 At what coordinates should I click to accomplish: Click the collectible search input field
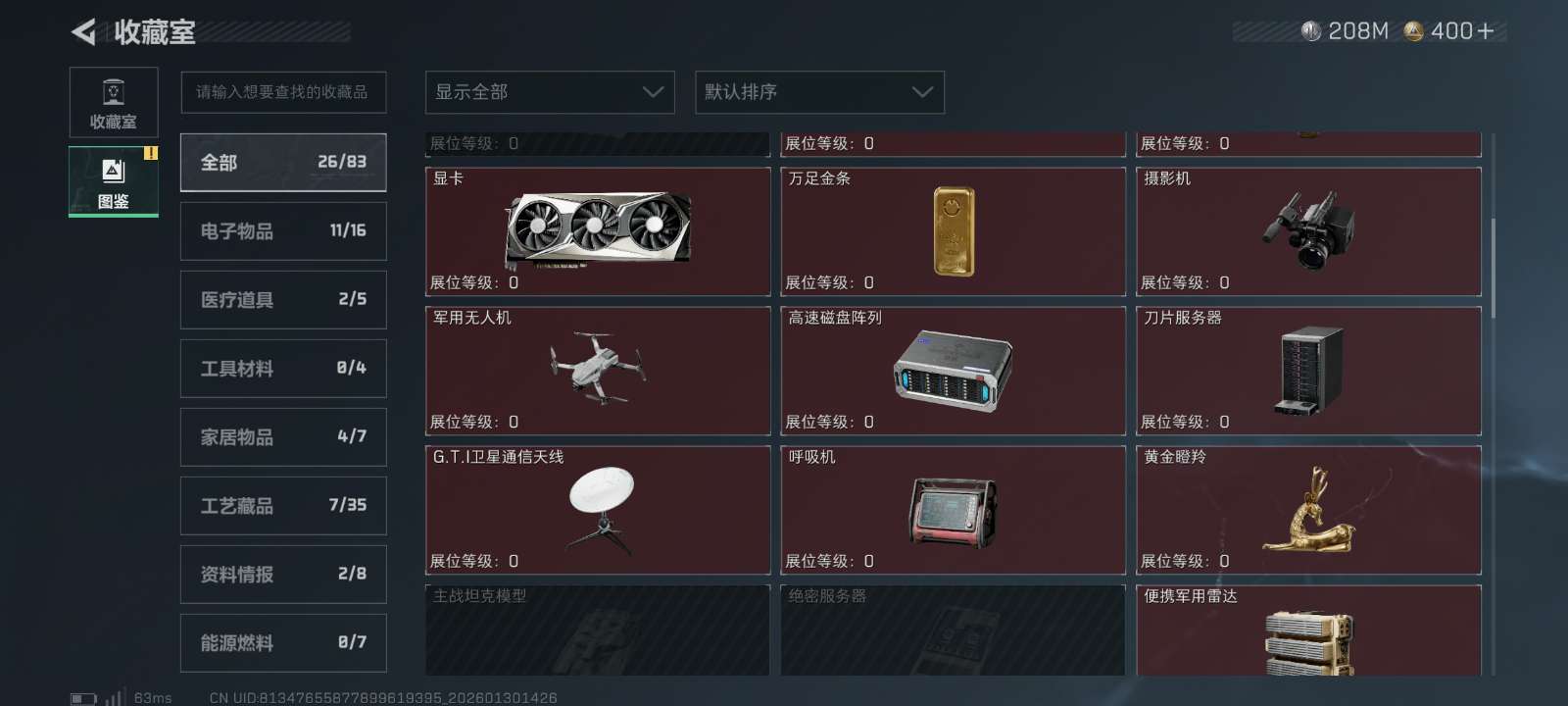(283, 92)
